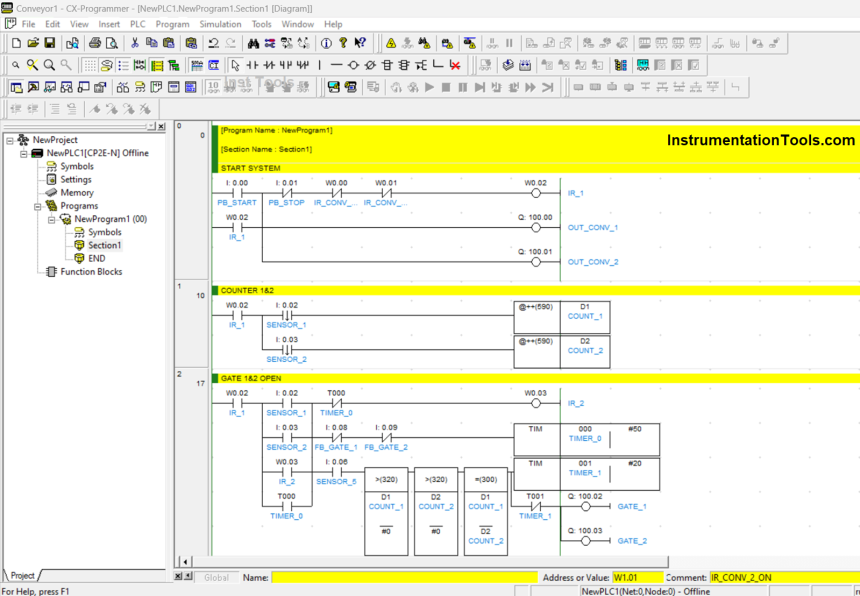This screenshot has width=860, height=596.
Task: Toggle the Watch window button
Action: pyautogui.click(x=50, y=87)
